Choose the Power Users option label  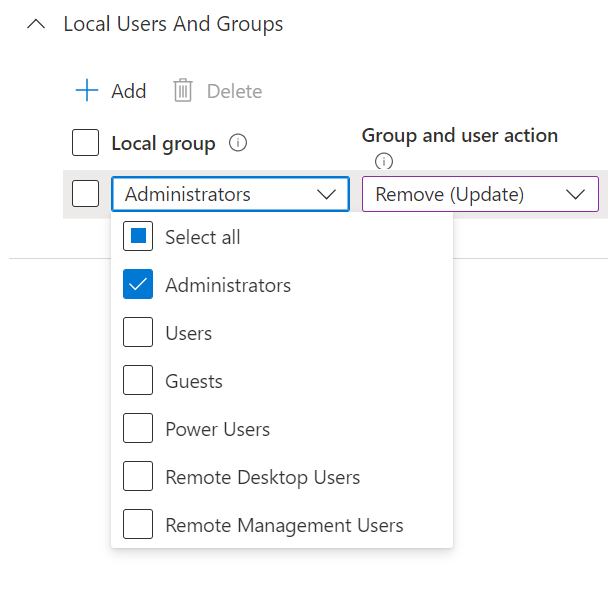tap(217, 429)
